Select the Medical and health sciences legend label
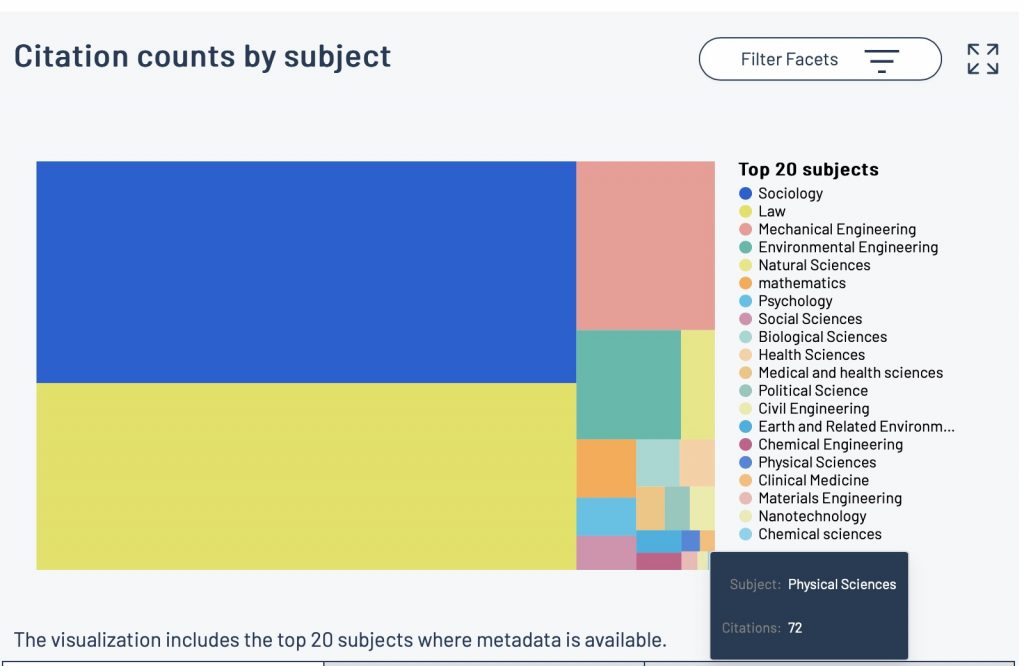Screen dimensions: 1024x666 click(x=850, y=373)
